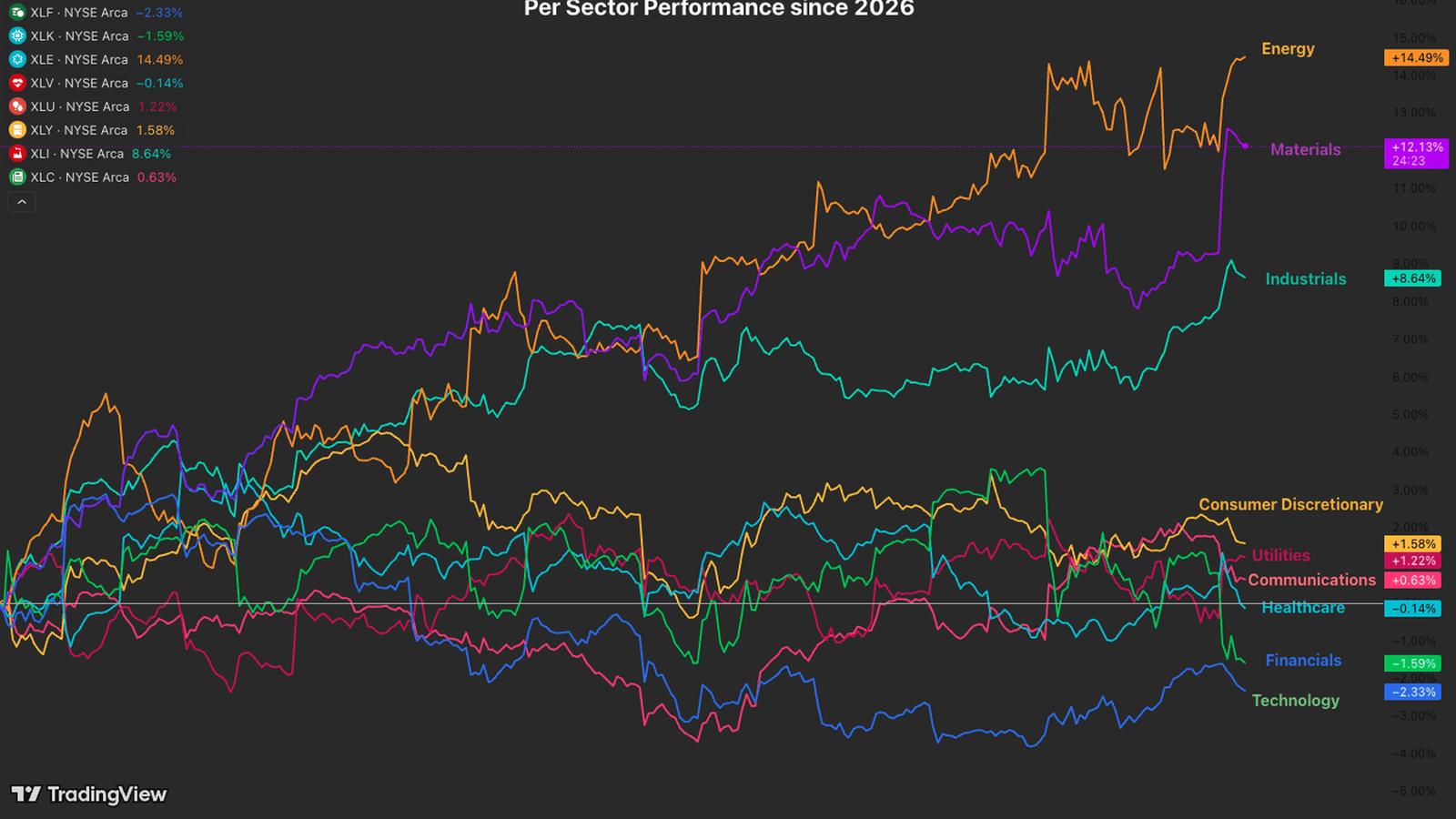The height and width of the screenshot is (819, 1456).
Task: Click the +12.13% Materials price label
Action: click(x=1415, y=147)
